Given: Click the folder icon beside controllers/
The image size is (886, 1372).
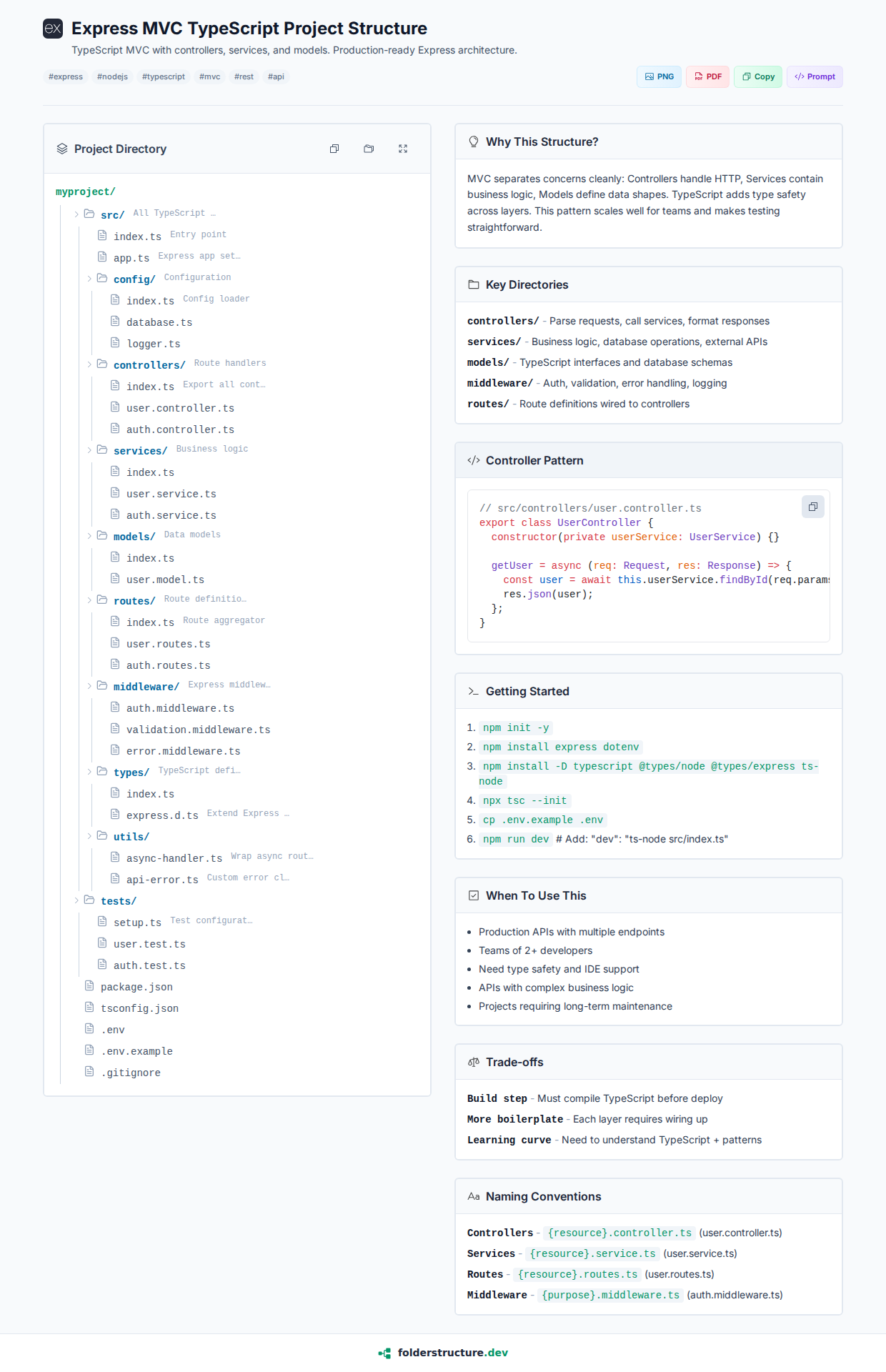Looking at the screenshot, I should coord(102,364).
